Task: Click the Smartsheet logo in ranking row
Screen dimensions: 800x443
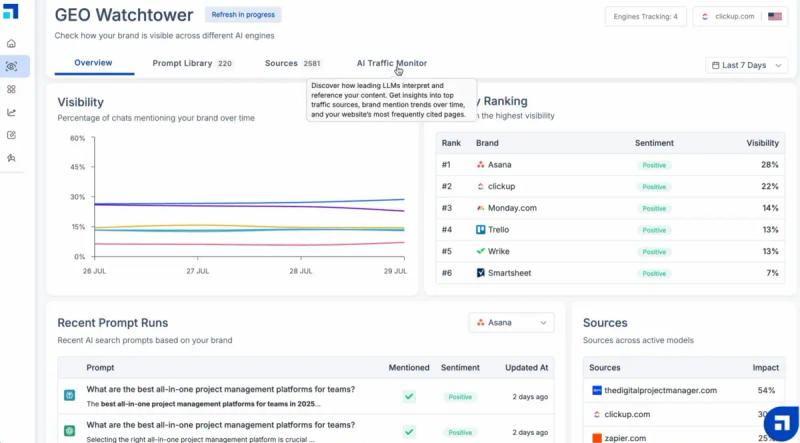Action: tap(481, 273)
